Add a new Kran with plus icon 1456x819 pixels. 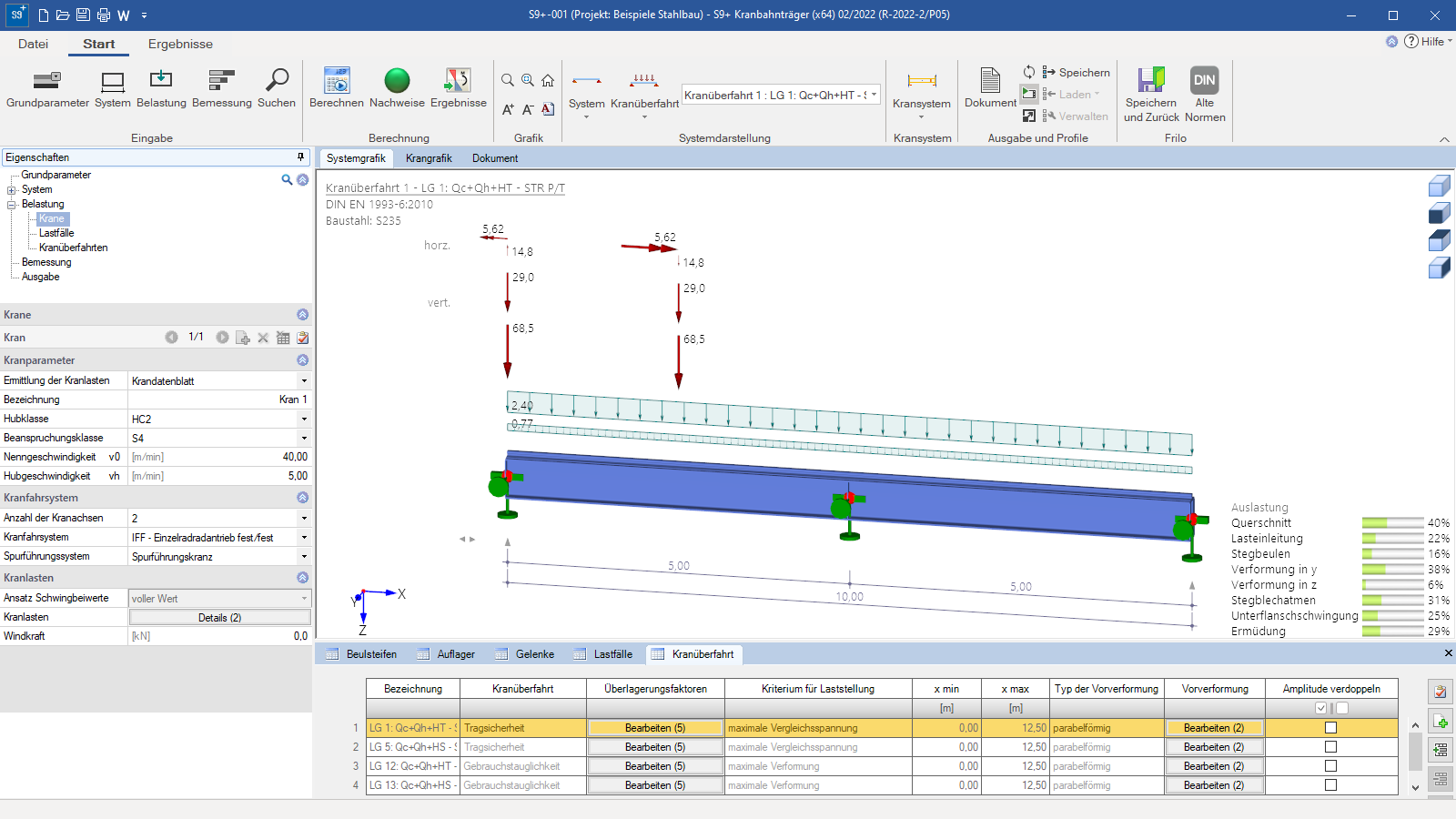243,338
